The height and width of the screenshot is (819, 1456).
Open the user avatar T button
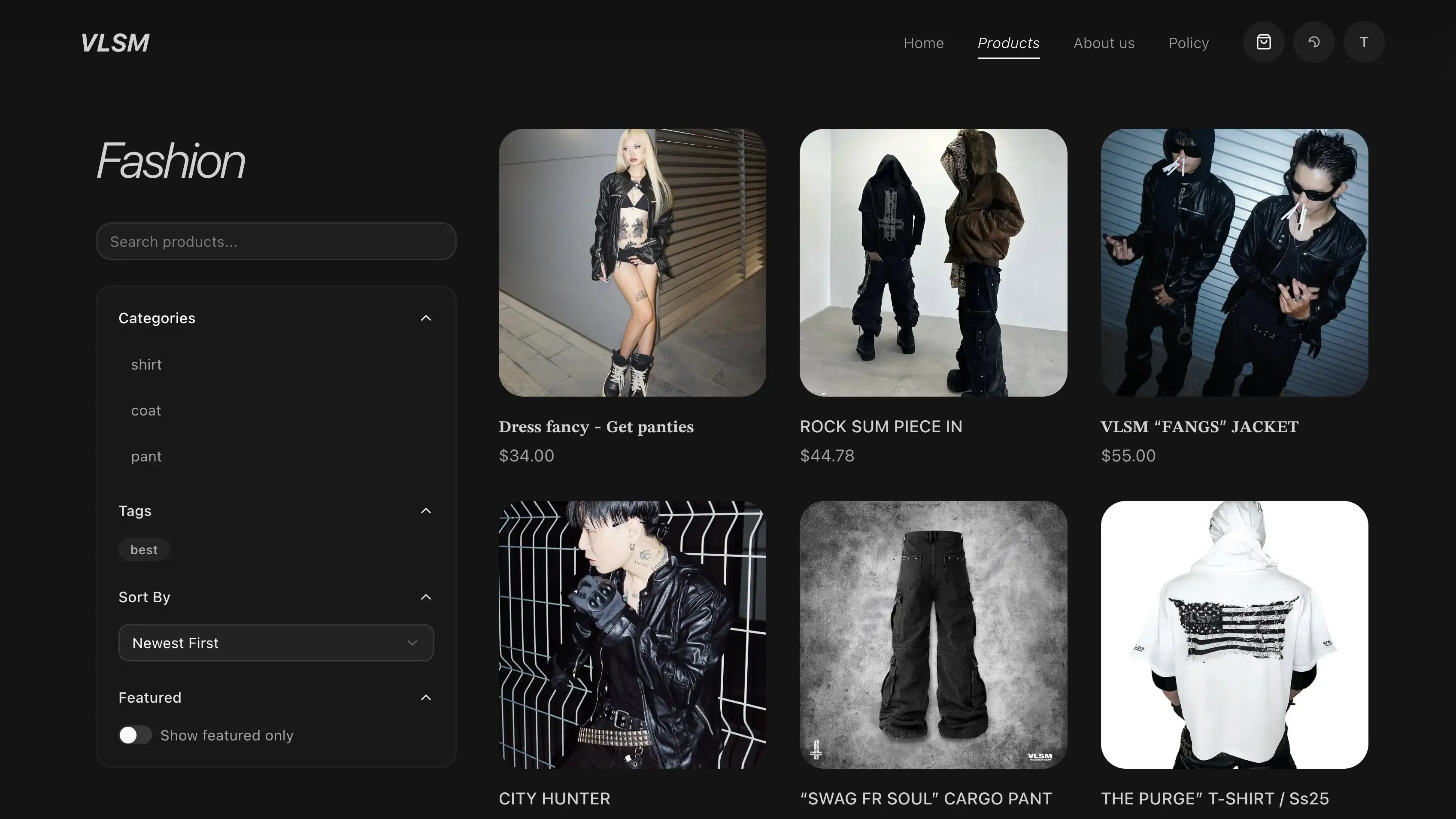point(1363,42)
